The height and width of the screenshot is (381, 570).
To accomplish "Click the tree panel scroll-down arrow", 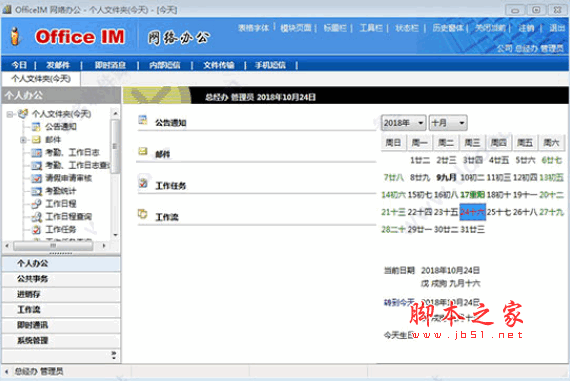I will 115,235.
